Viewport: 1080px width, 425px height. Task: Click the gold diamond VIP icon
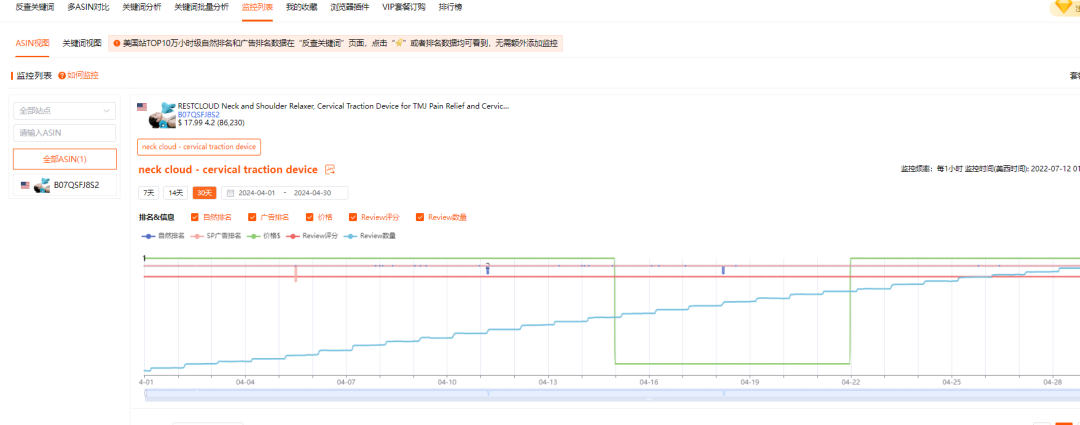coord(1062,7)
